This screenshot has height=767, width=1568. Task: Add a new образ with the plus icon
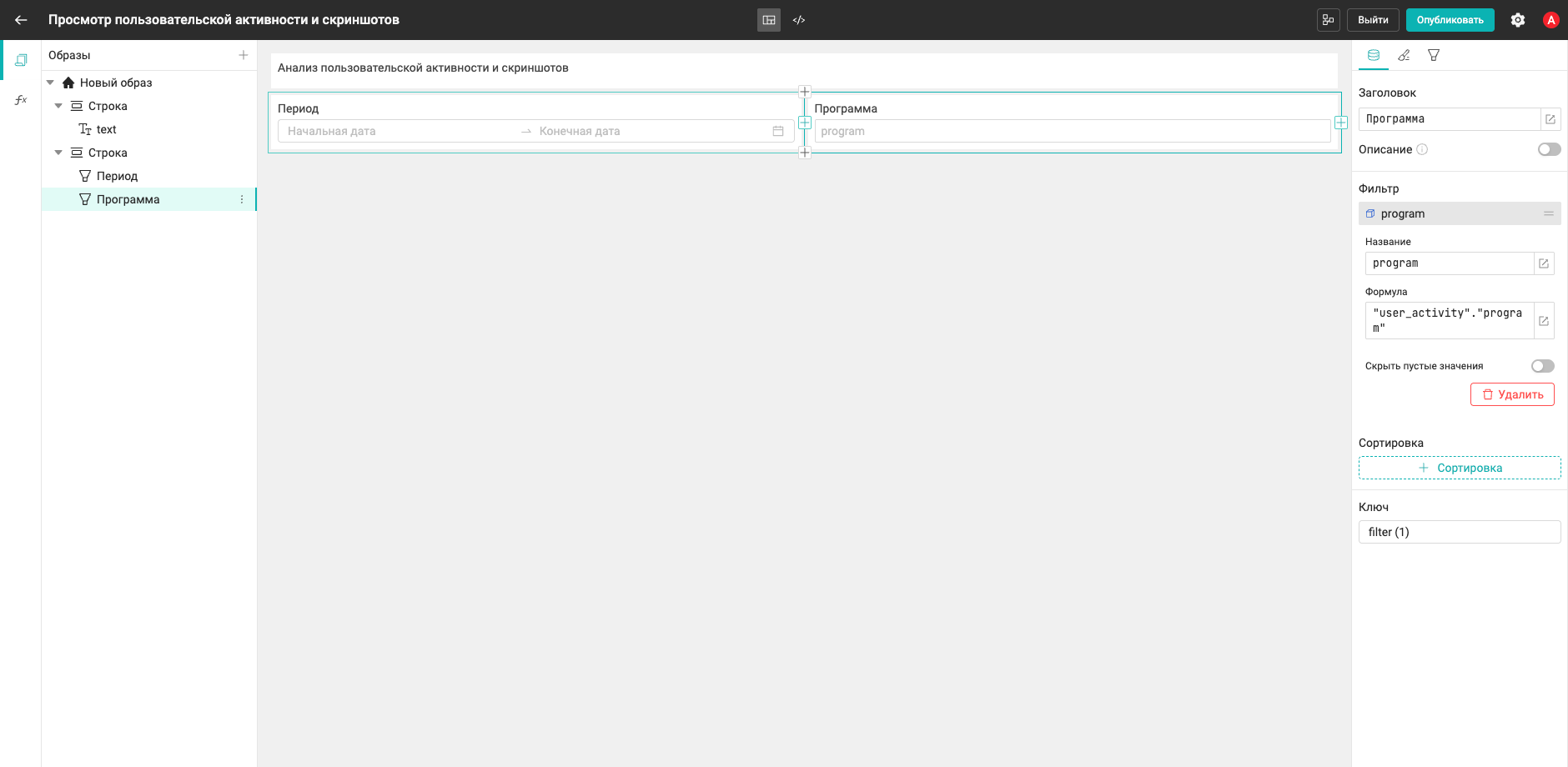click(244, 55)
